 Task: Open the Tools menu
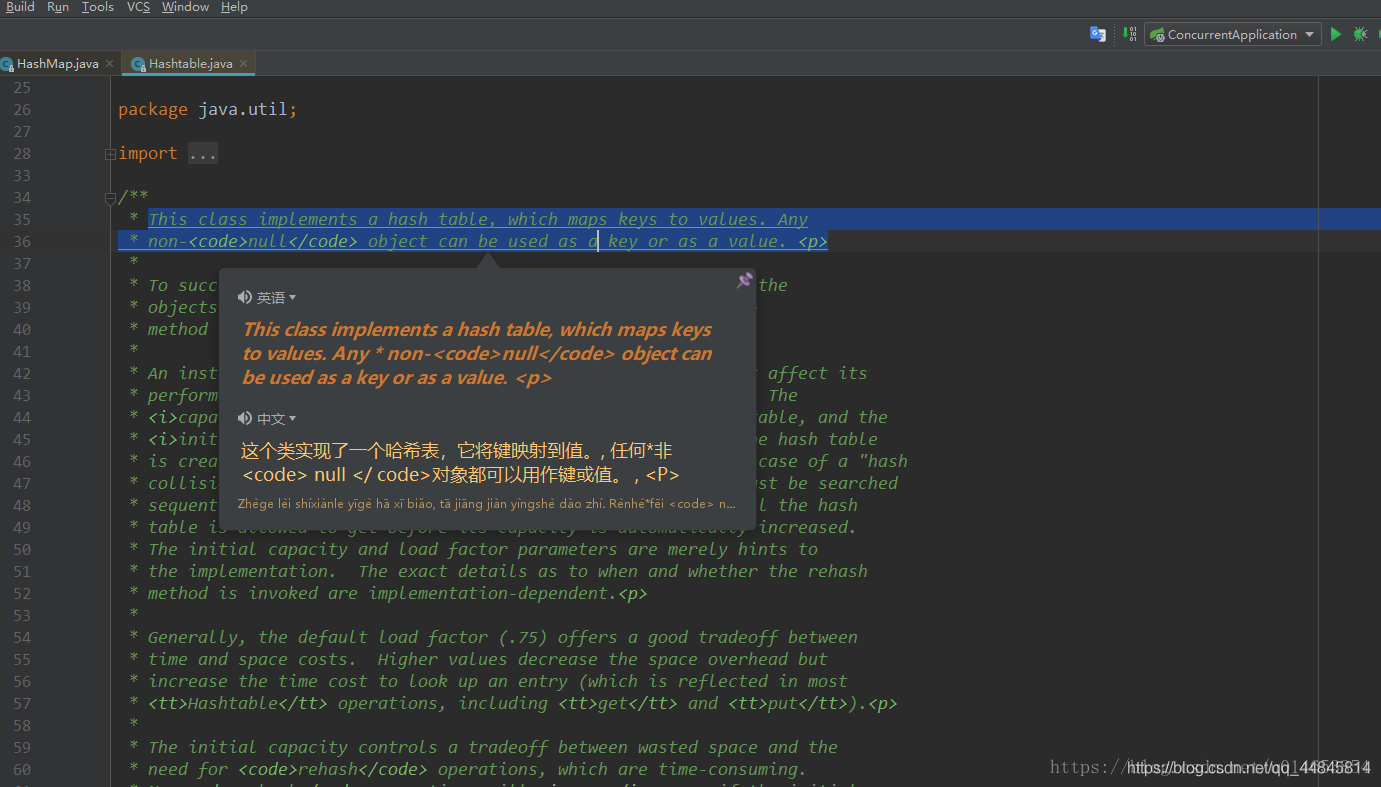click(x=97, y=7)
